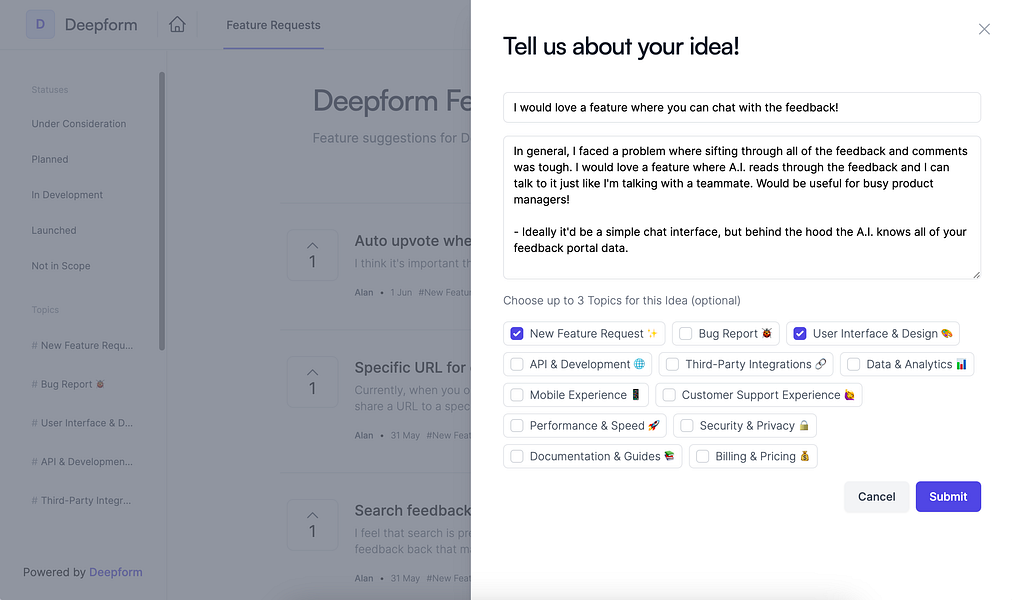Close the idea submission panel
This screenshot has height=600, width=1012.
984,29
